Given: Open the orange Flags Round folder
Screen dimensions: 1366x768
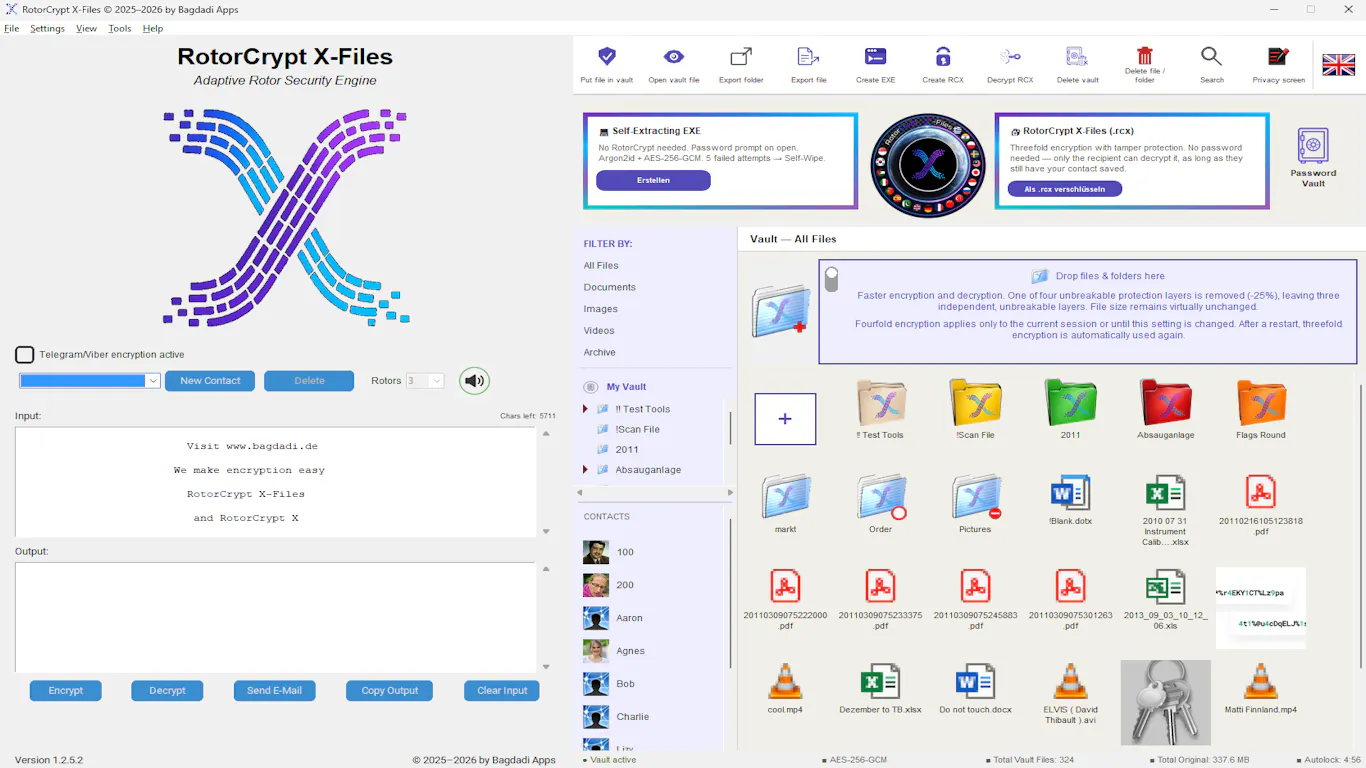Looking at the screenshot, I should pyautogui.click(x=1261, y=403).
